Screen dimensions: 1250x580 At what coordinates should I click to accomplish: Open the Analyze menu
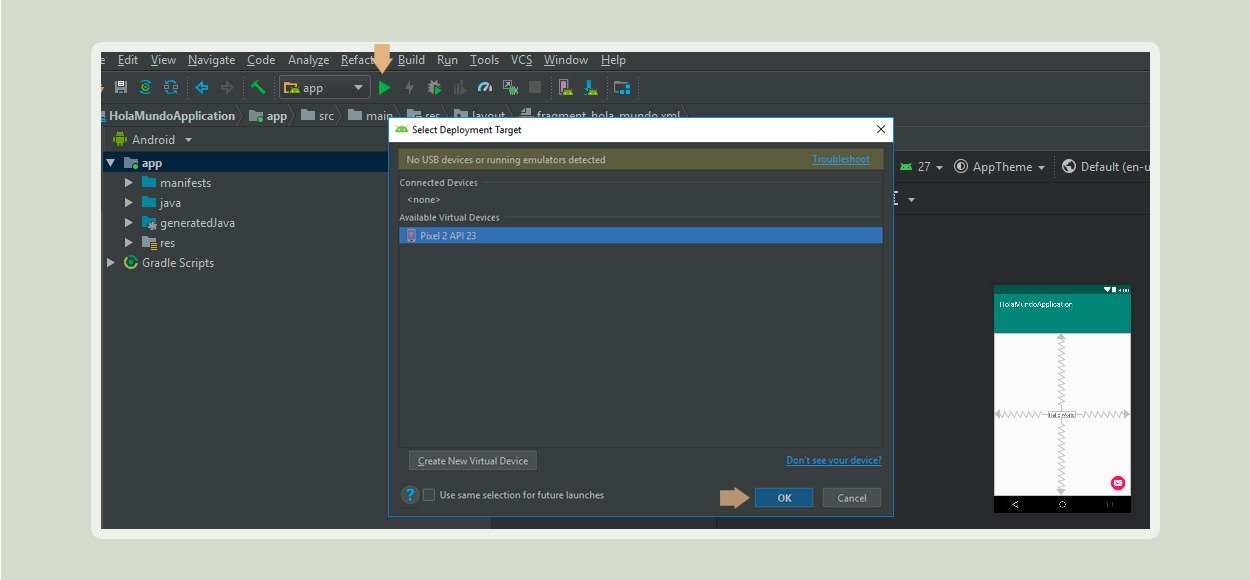[x=308, y=60]
